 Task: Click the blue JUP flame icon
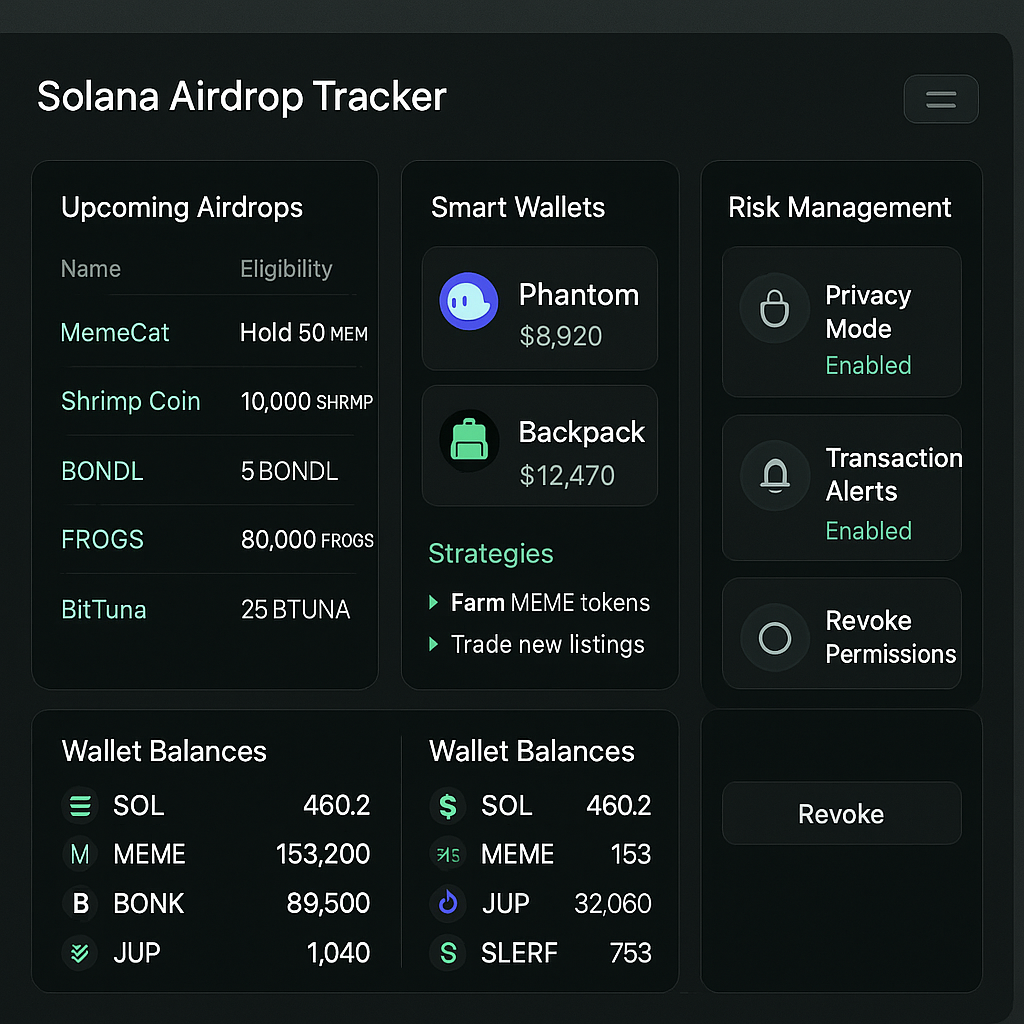pyautogui.click(x=448, y=903)
